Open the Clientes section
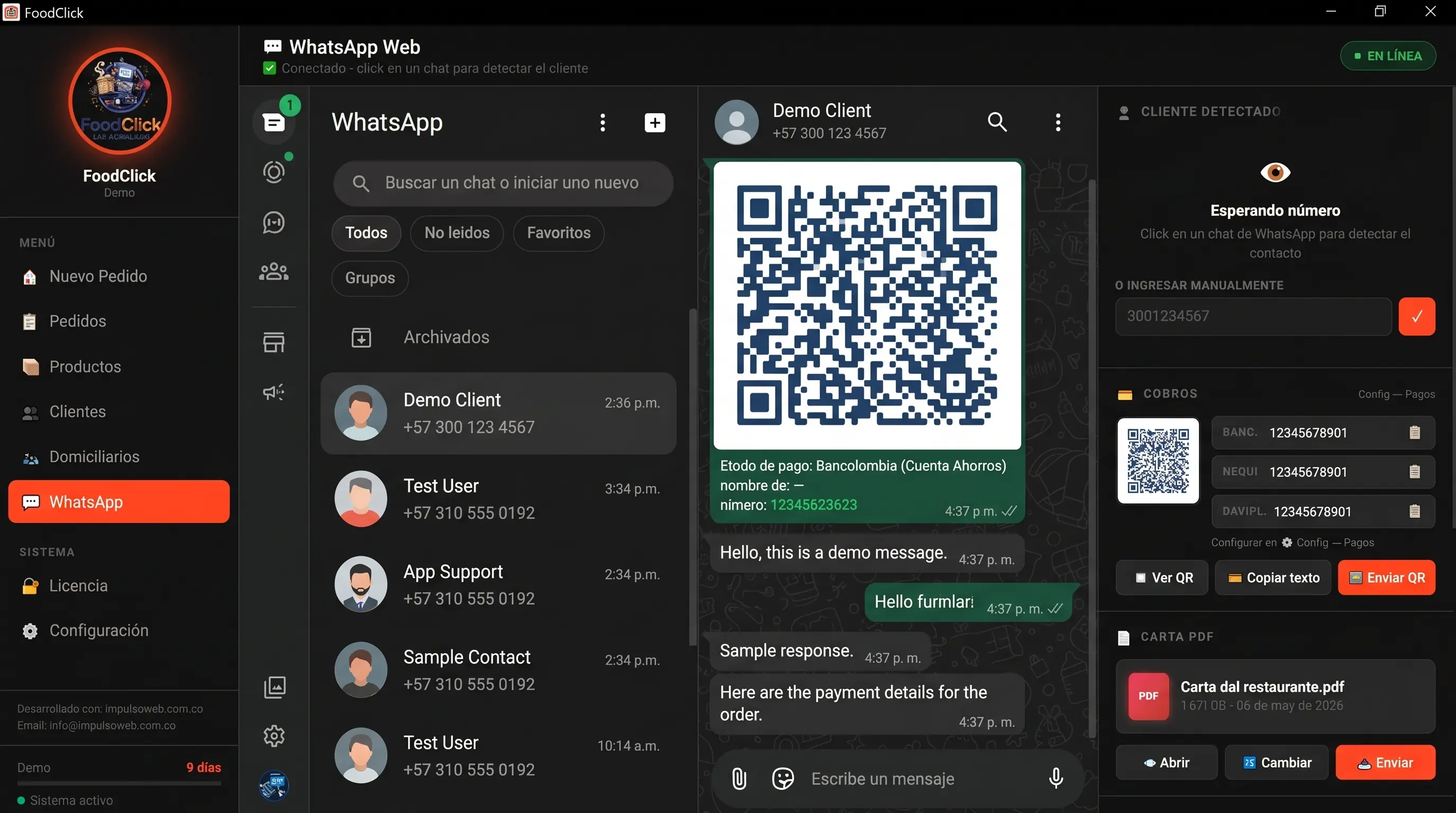 point(119,412)
